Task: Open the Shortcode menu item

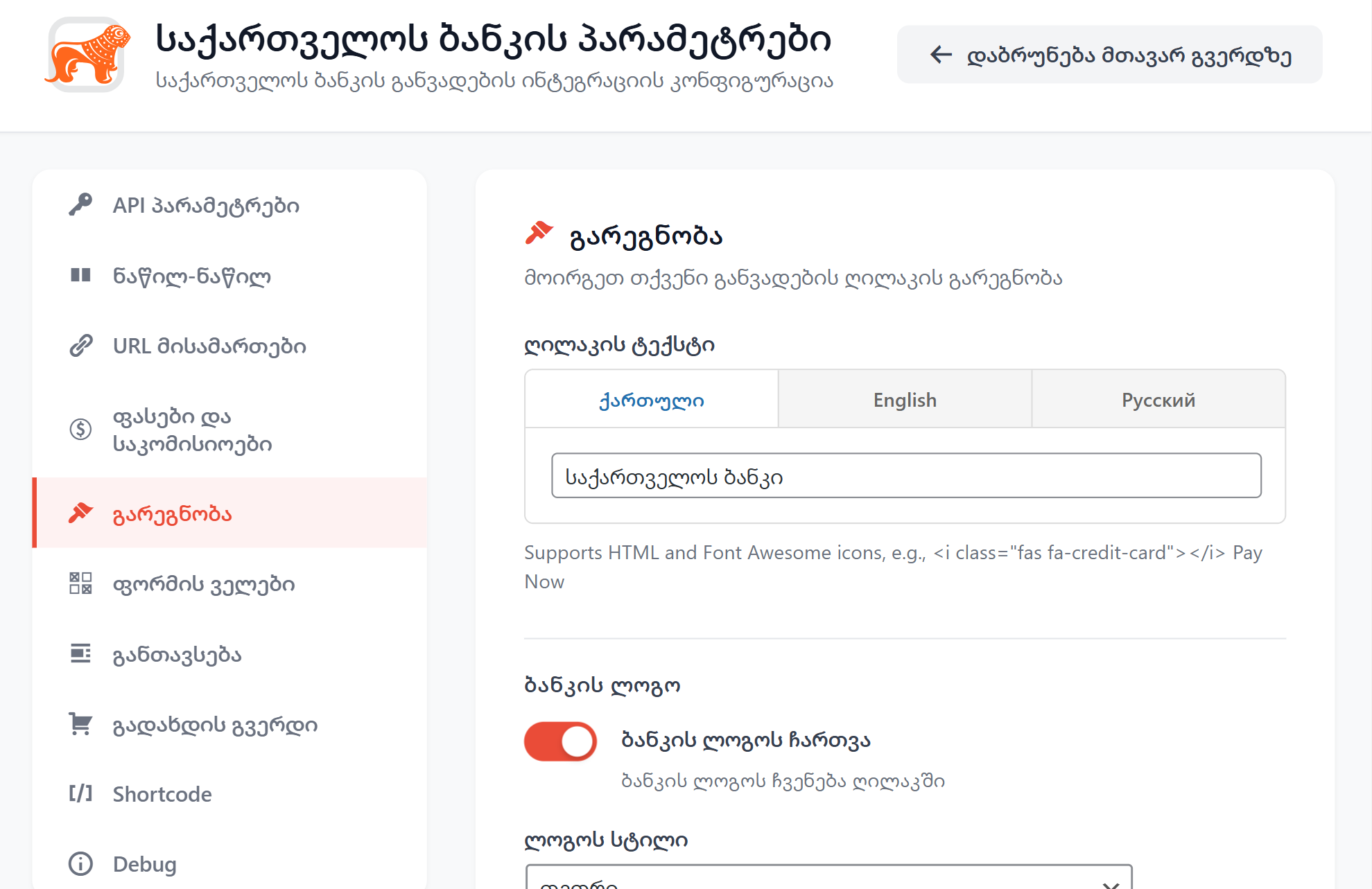Action: 162,794
